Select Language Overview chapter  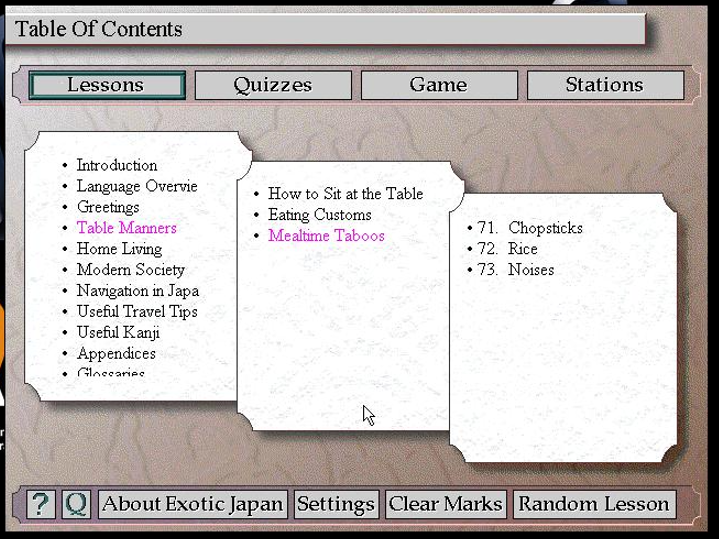tap(137, 186)
